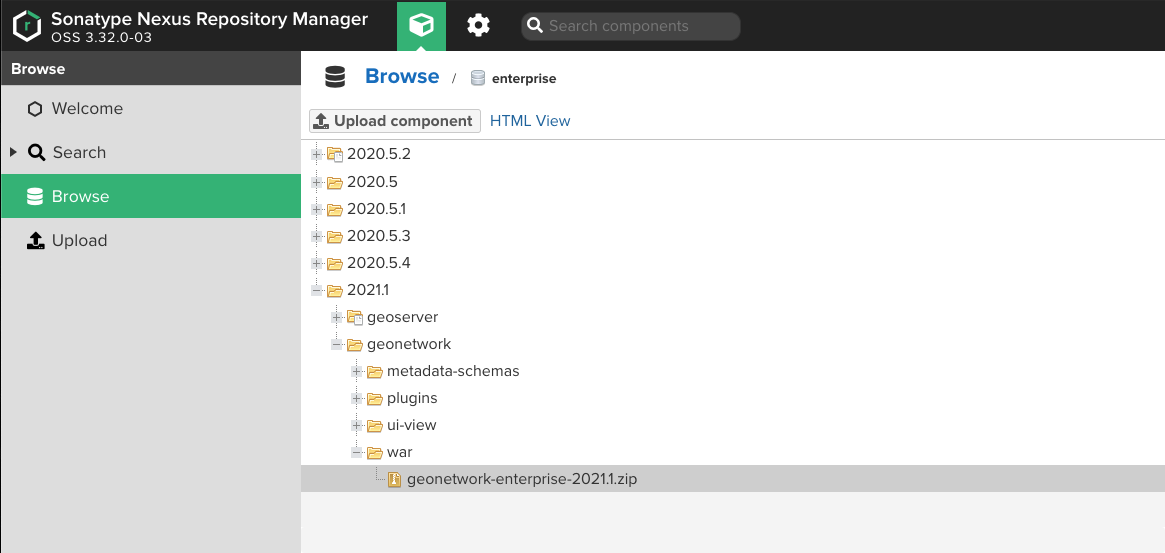Click the Sonatype Nexus hexagon logo
Viewport: 1165px width, 553px height.
click(x=27, y=26)
